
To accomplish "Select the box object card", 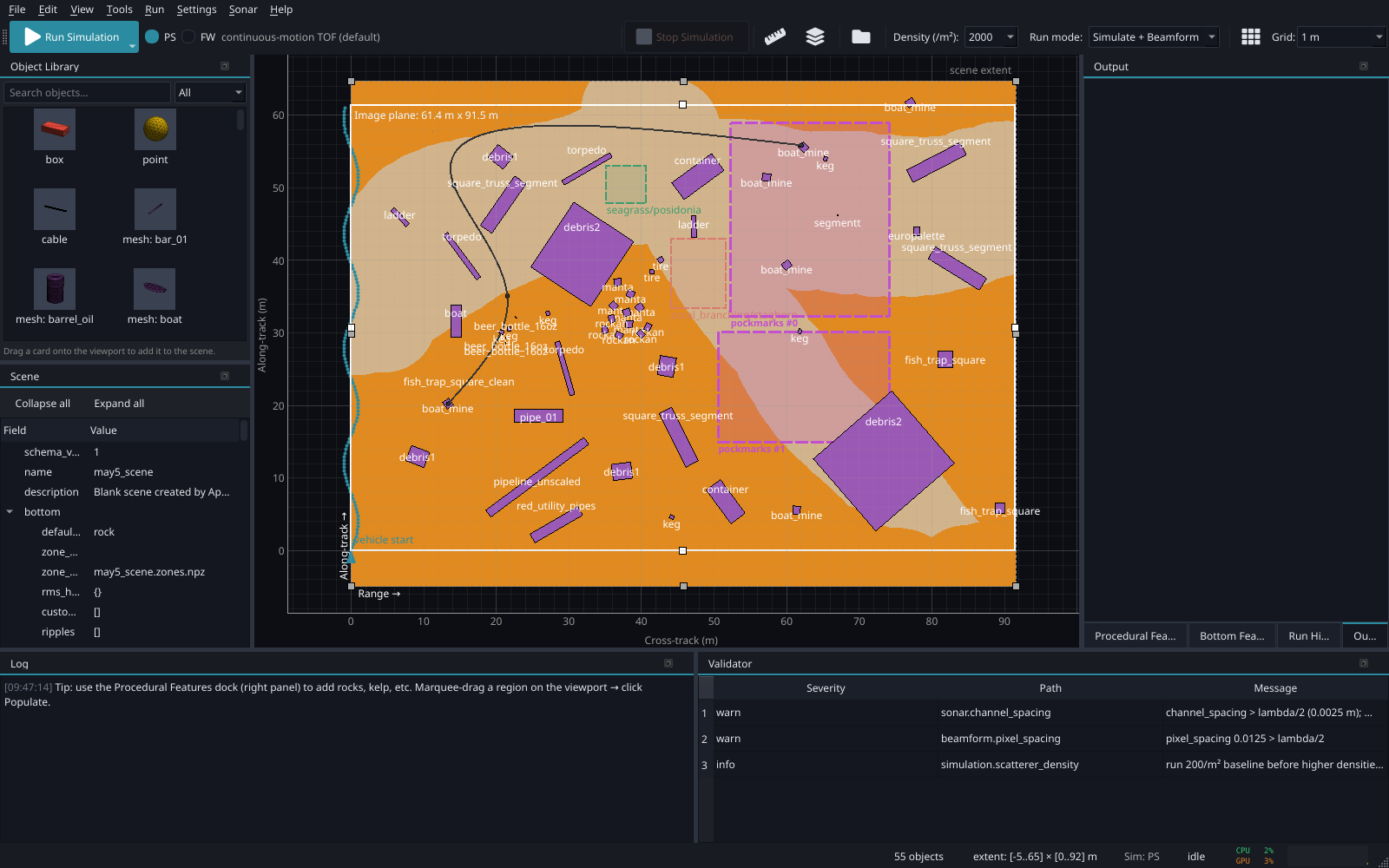I will pos(55,137).
